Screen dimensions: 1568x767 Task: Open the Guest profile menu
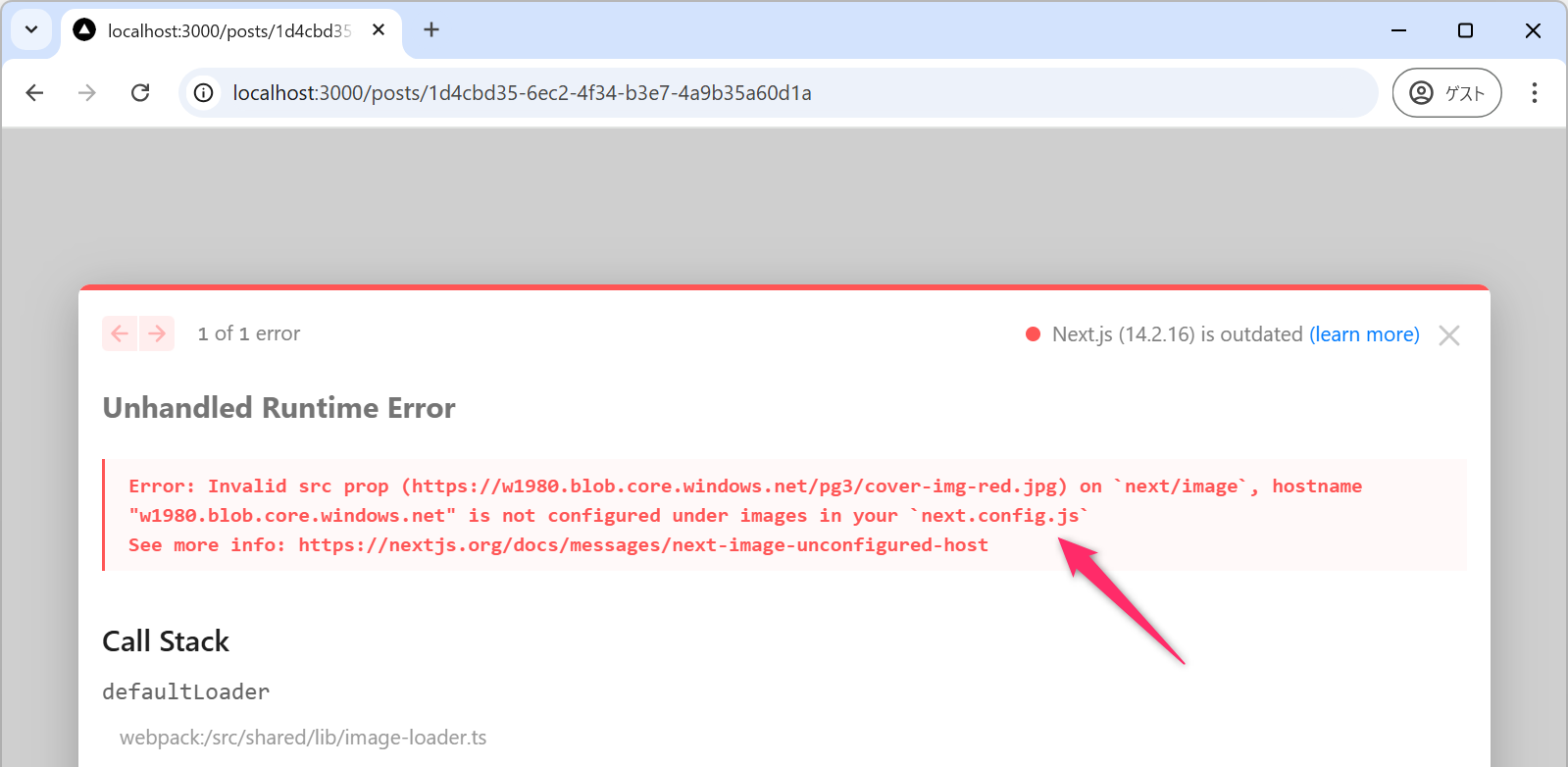1446,93
